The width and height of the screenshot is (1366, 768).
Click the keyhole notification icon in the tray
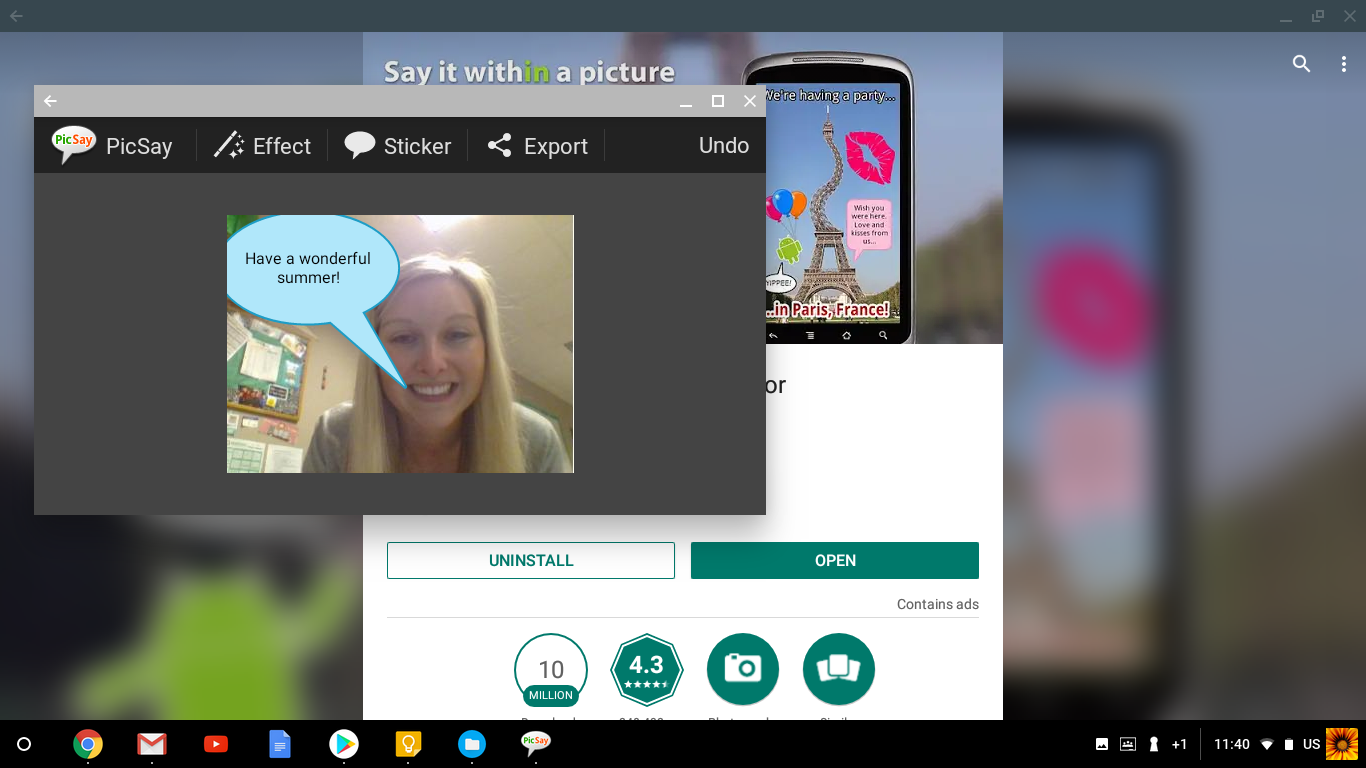click(x=1154, y=744)
